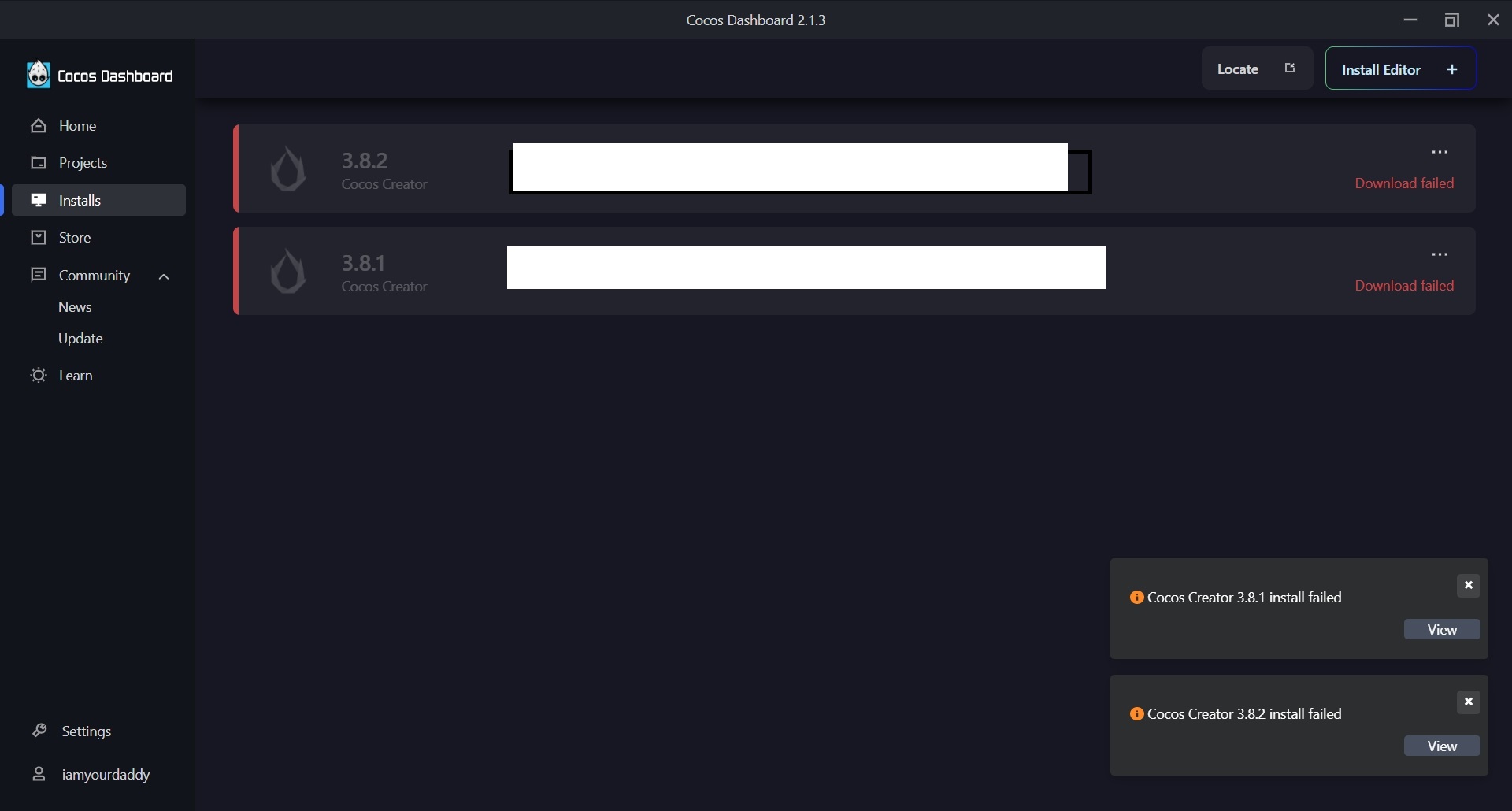Click the Learn lightbulb icon

pos(39,376)
